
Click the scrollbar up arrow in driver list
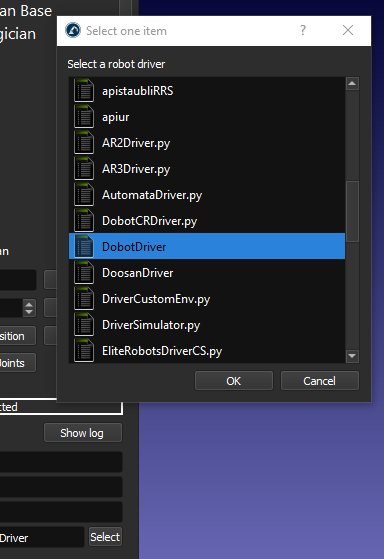pyautogui.click(x=352, y=84)
